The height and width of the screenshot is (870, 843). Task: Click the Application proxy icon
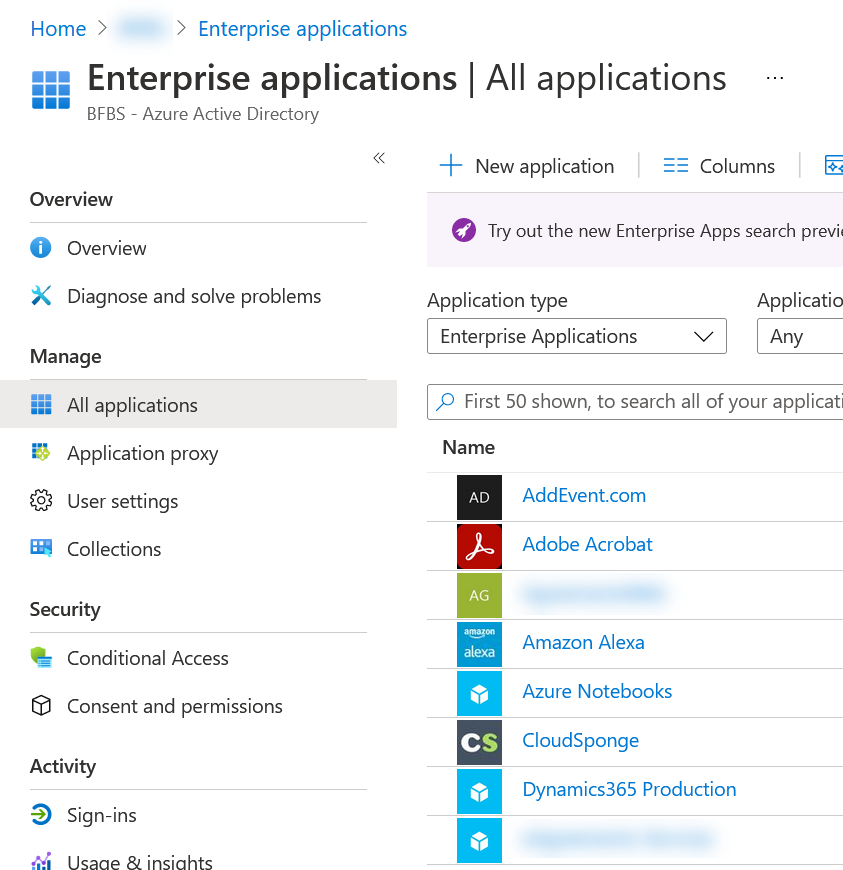tap(41, 453)
